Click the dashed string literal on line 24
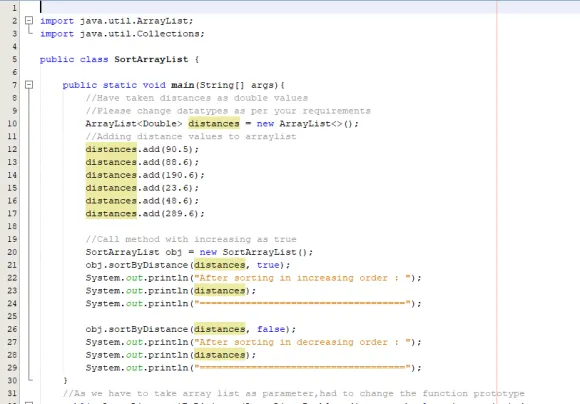The height and width of the screenshot is (404, 580). click(302, 304)
